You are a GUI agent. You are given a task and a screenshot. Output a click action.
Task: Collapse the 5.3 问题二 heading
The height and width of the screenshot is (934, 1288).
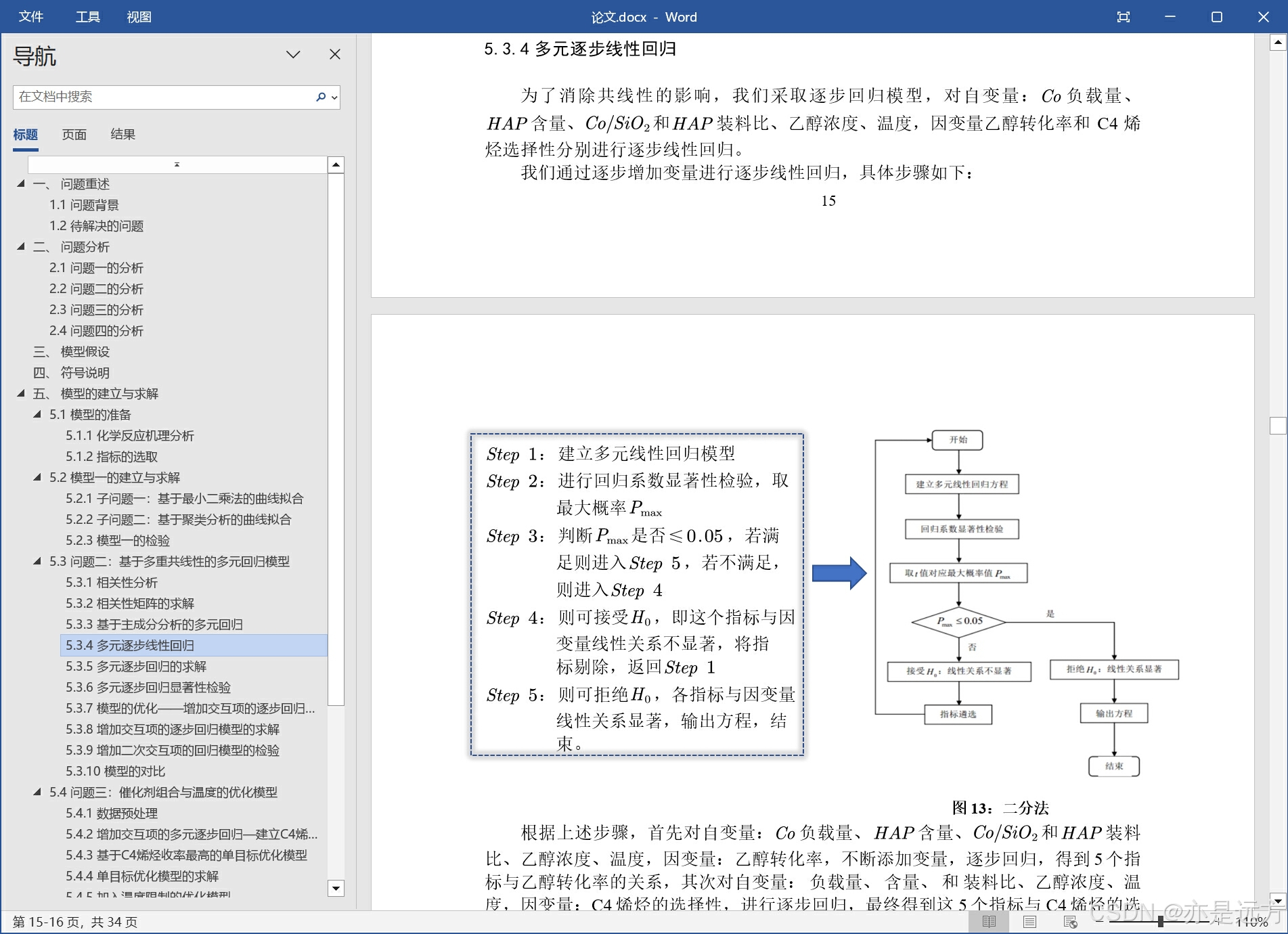click(x=37, y=561)
